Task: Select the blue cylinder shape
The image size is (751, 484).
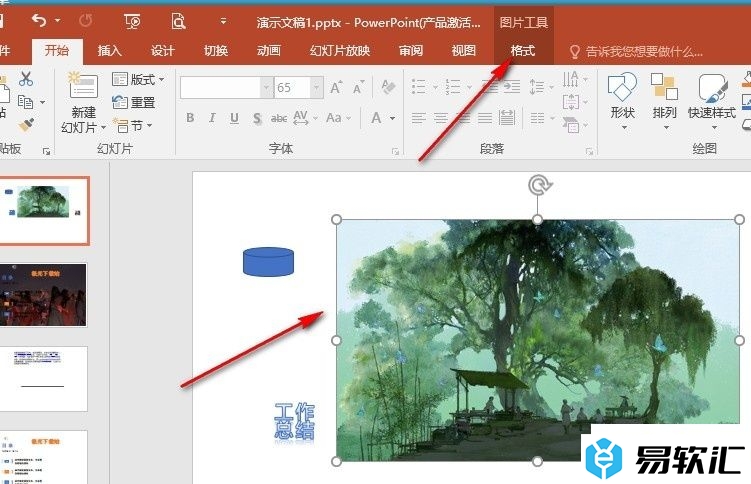Action: pyautogui.click(x=268, y=262)
